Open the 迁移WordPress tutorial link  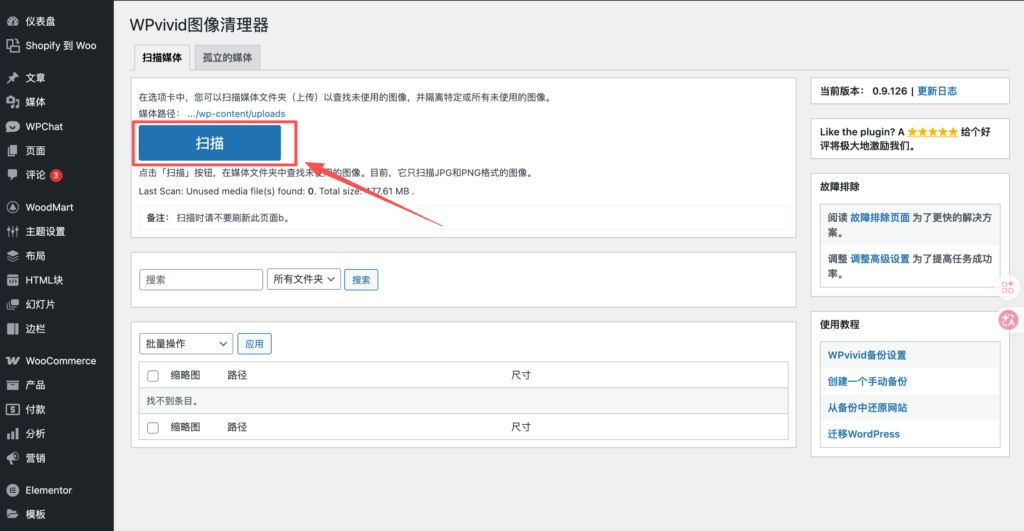click(x=863, y=434)
